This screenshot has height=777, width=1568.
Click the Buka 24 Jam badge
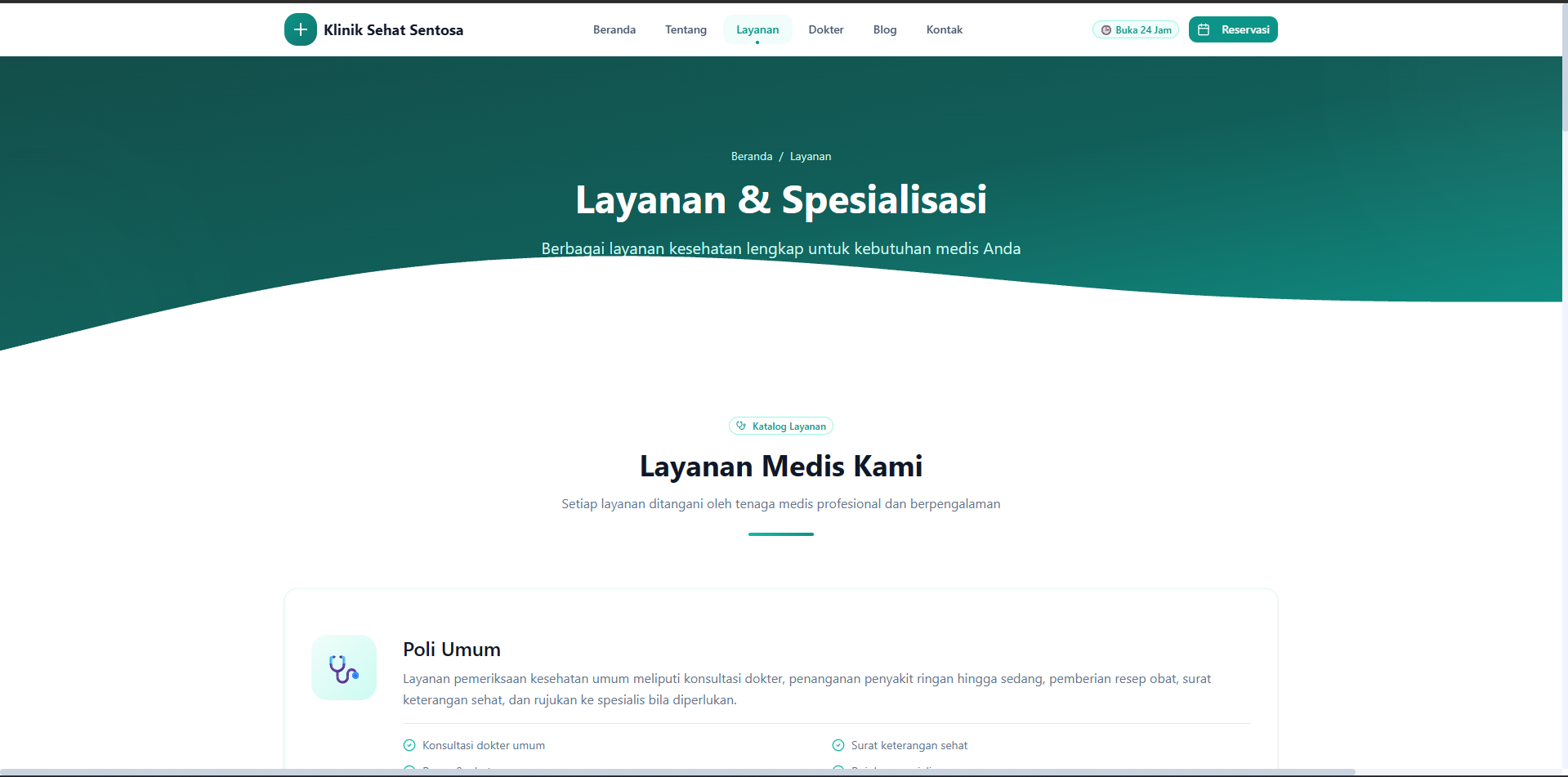point(1136,29)
